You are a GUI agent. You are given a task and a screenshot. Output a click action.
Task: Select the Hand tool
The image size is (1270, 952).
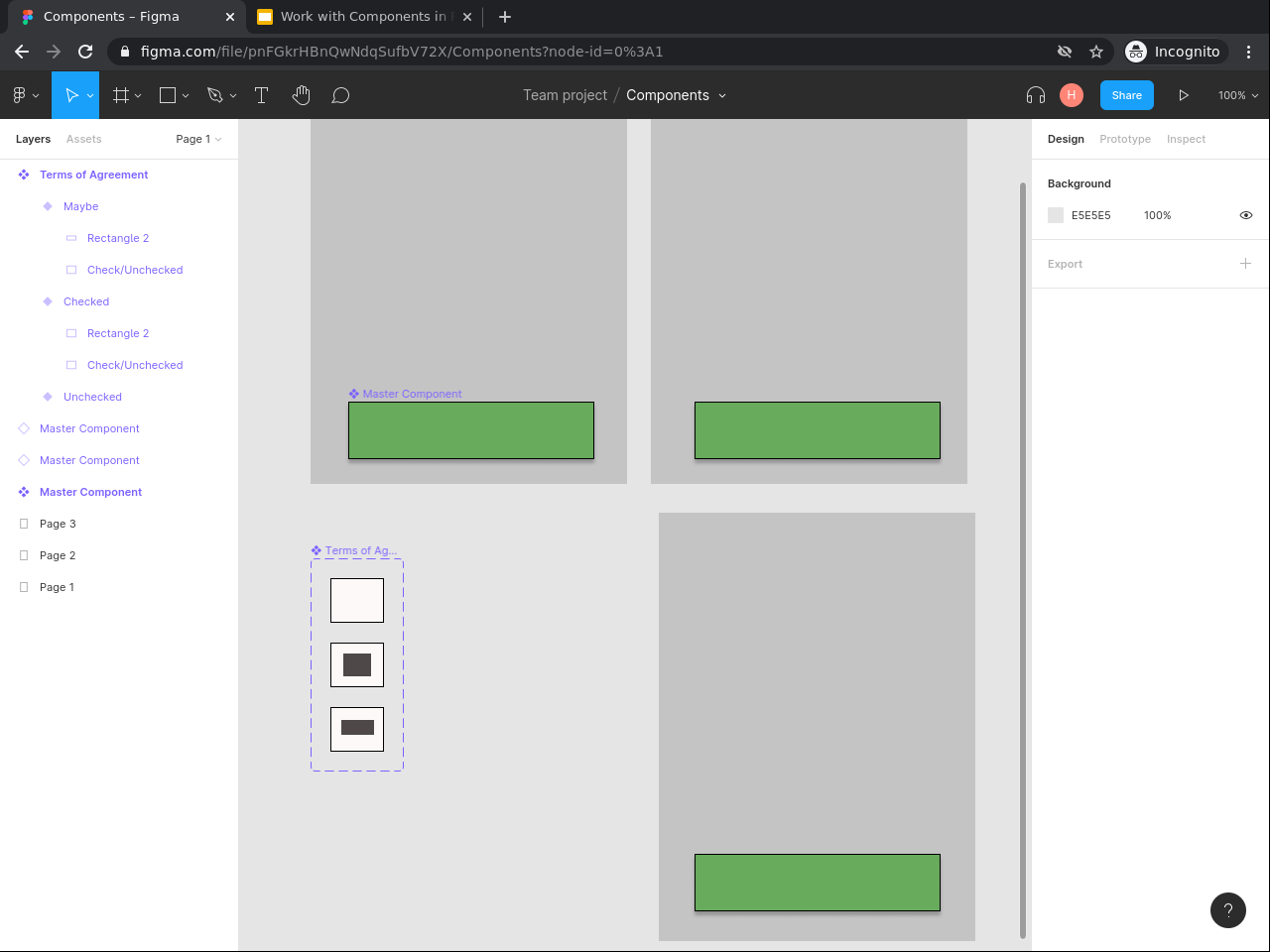pos(302,95)
